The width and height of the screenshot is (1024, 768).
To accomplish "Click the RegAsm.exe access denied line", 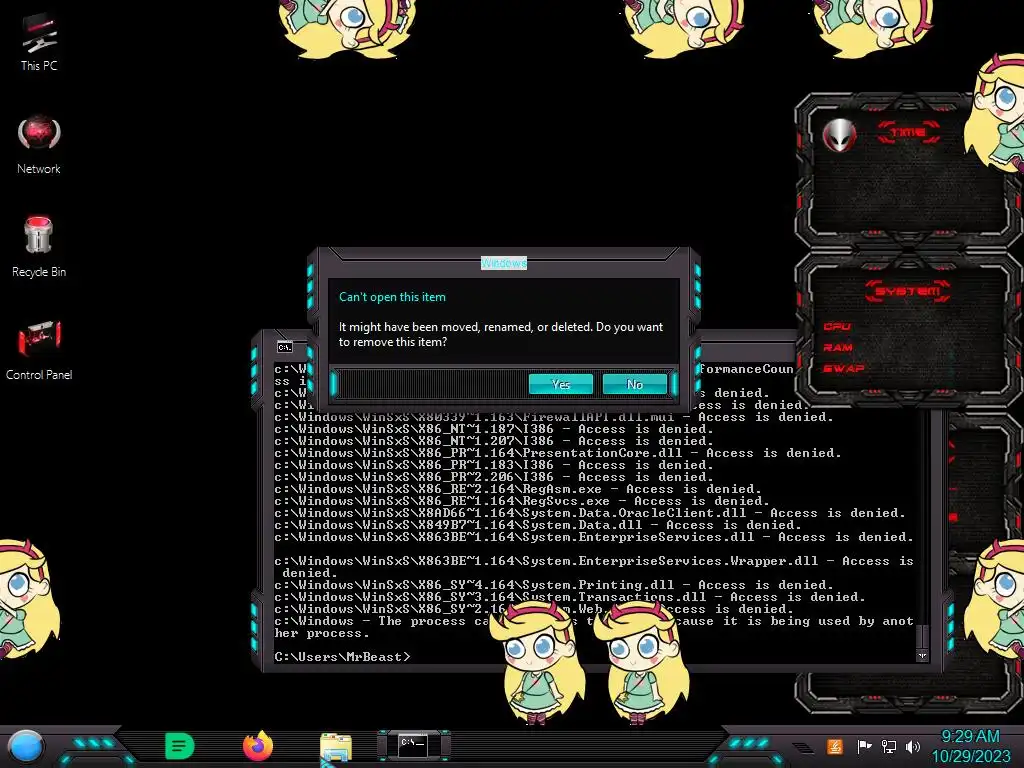I will click(x=518, y=489).
